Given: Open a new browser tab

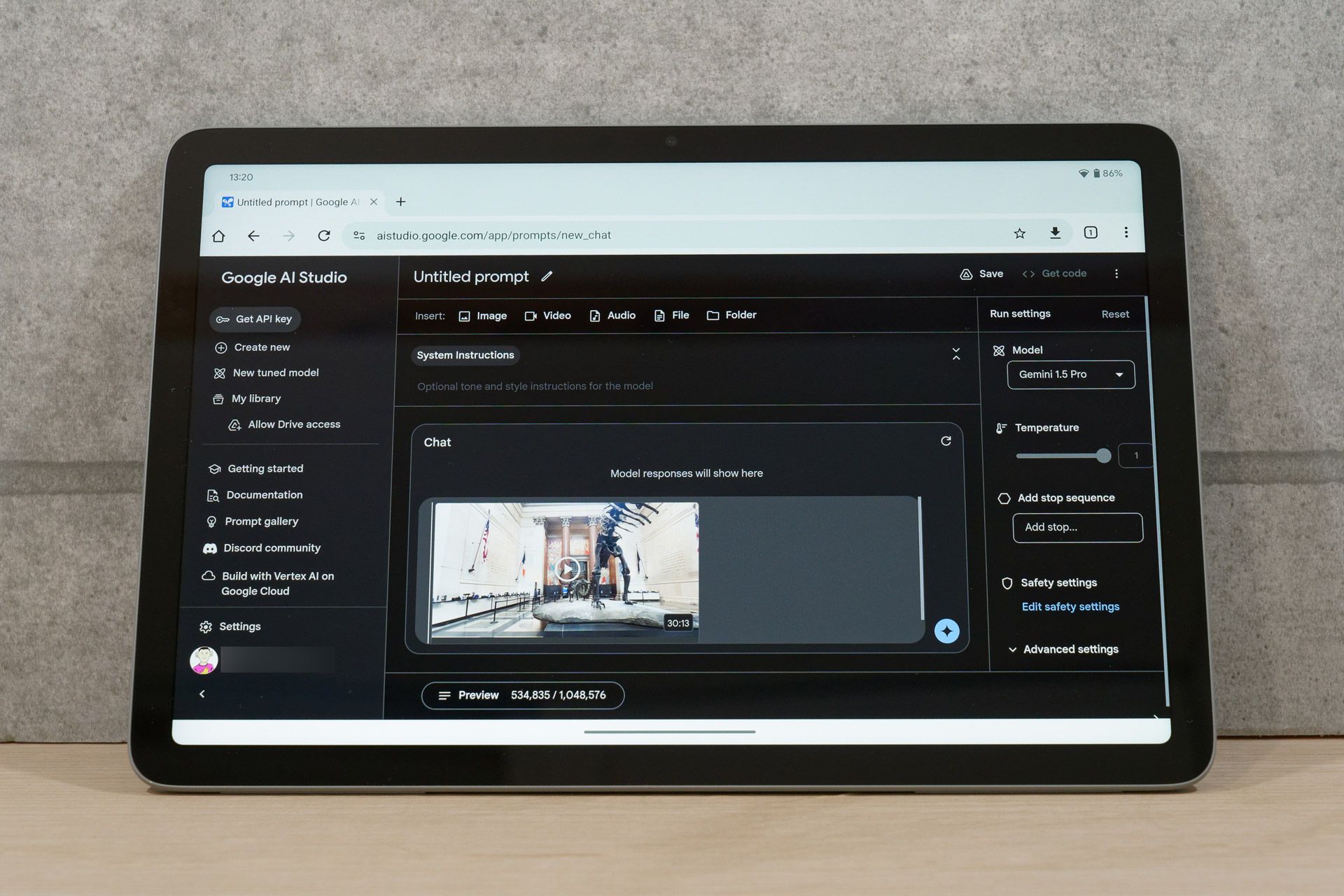Looking at the screenshot, I should coord(401,202).
